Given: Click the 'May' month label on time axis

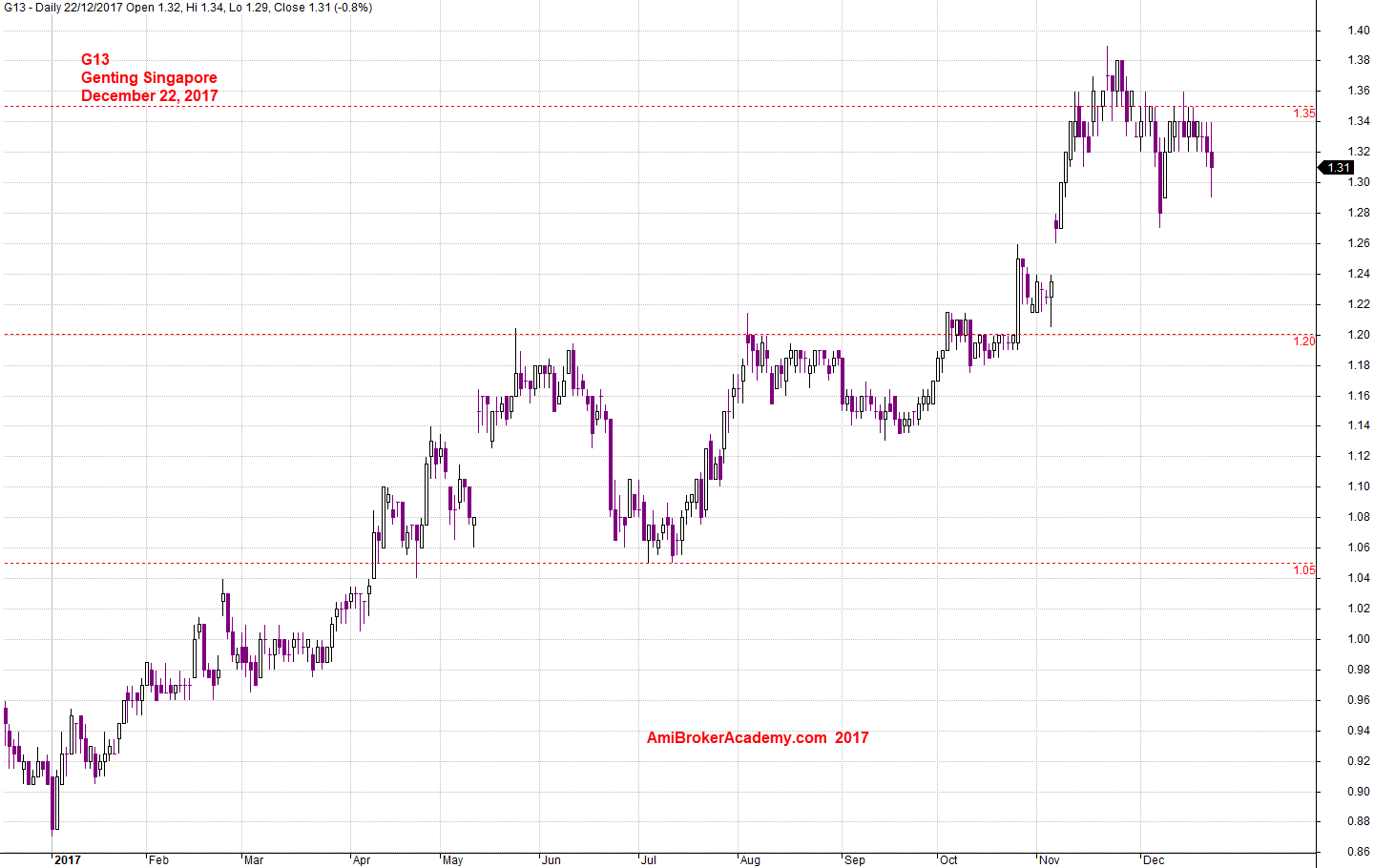Looking at the screenshot, I should coord(452,860).
